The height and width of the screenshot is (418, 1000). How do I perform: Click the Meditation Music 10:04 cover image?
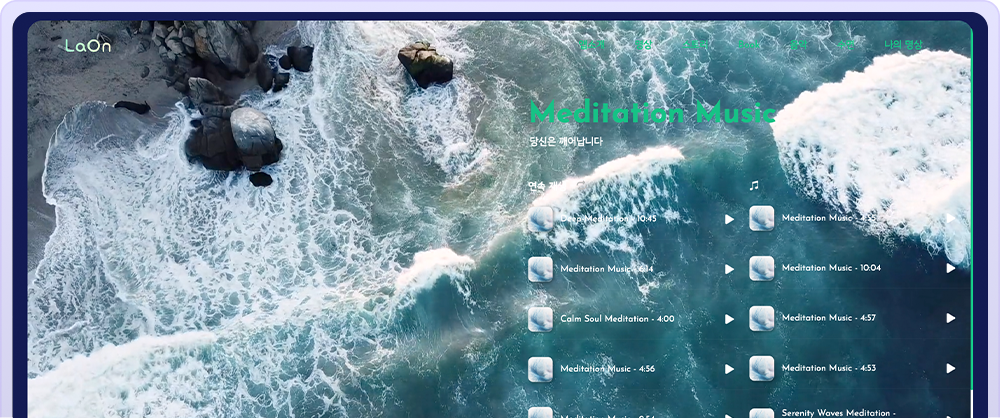(762, 268)
